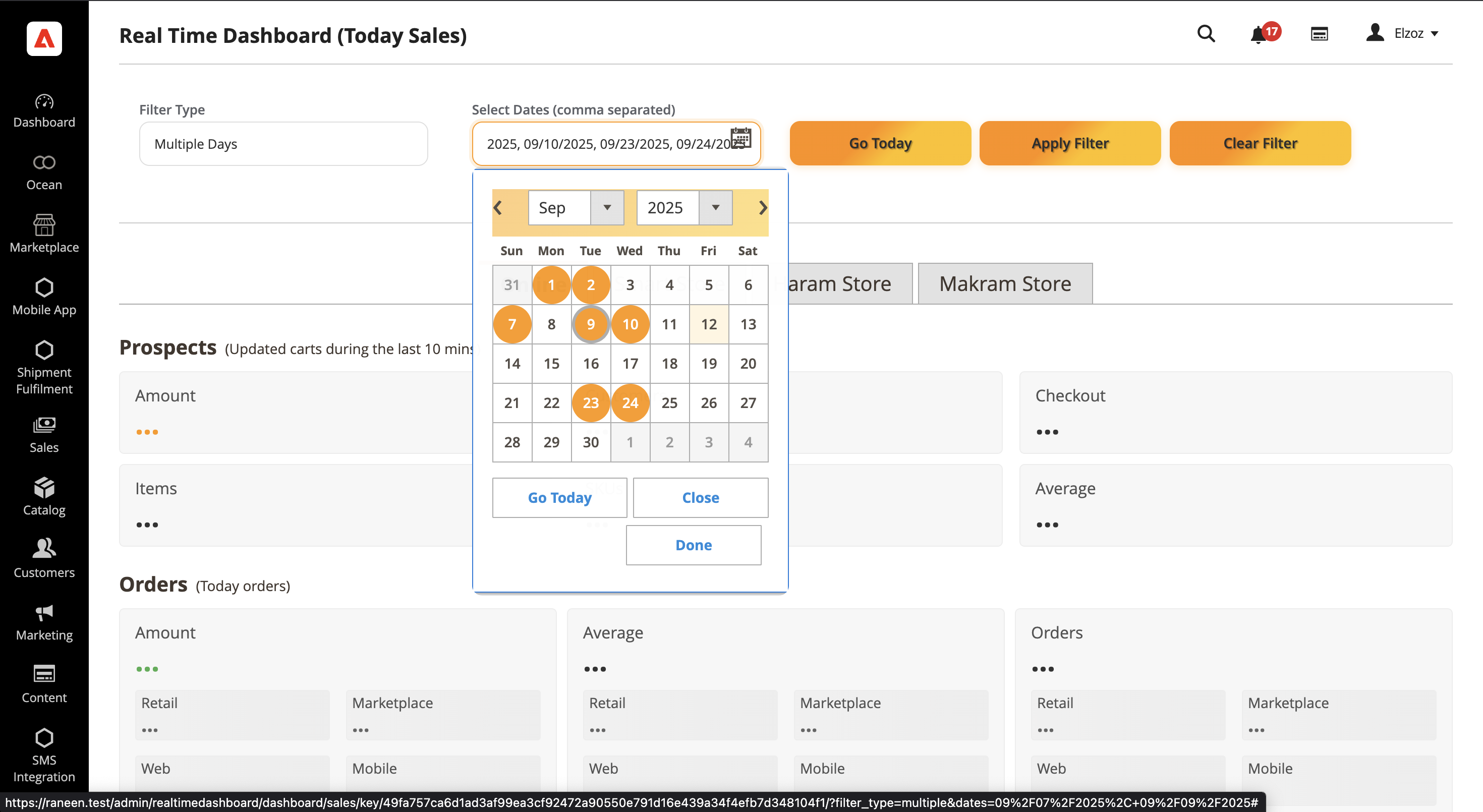The height and width of the screenshot is (812, 1483).
Task: Click the Apply Filter button
Action: coord(1070,143)
